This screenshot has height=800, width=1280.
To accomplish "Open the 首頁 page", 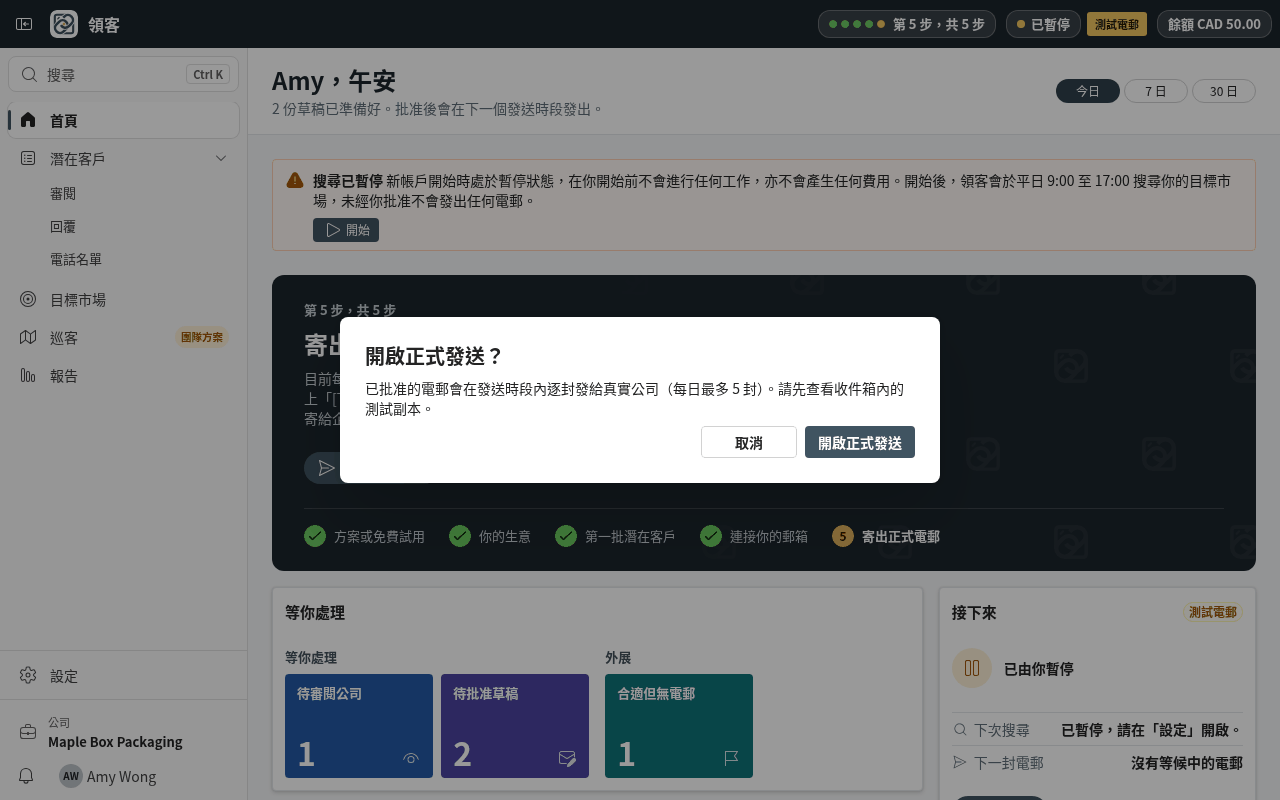I will coord(124,120).
